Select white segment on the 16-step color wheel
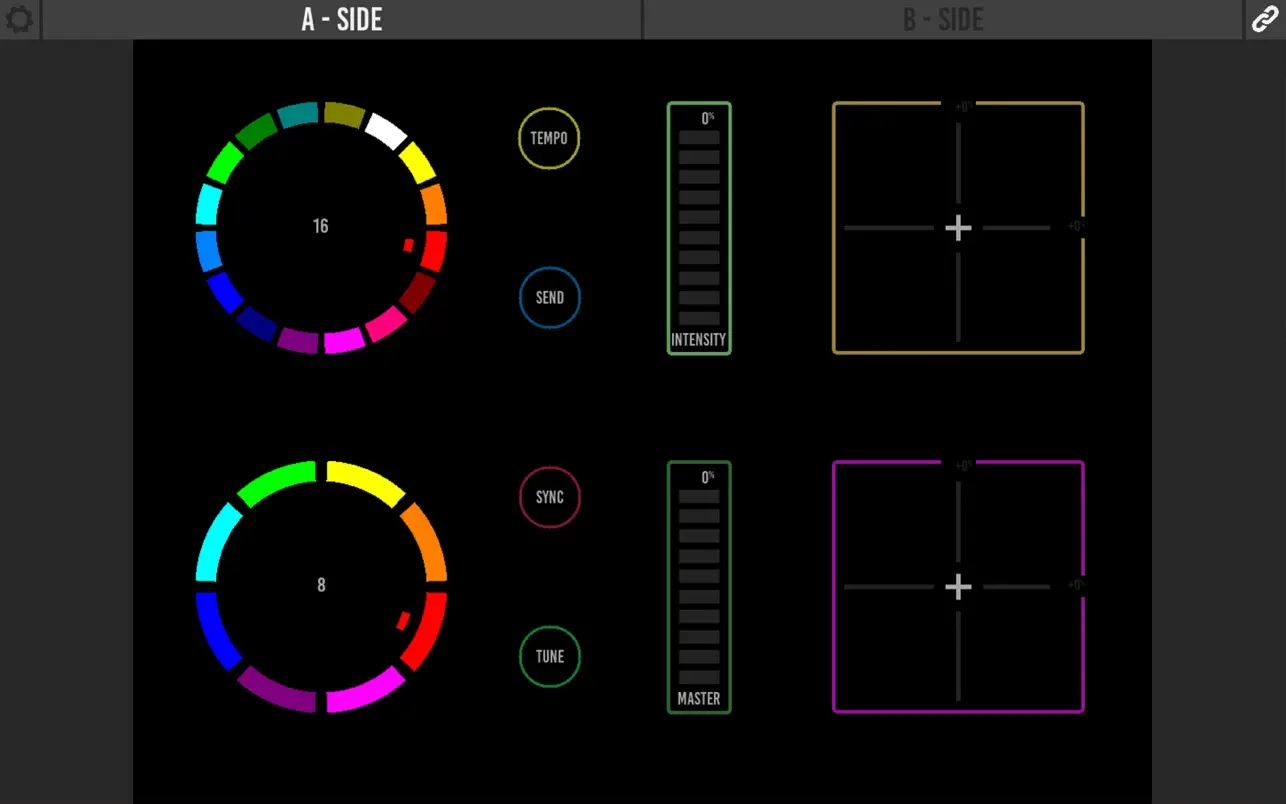Viewport: 1286px width, 804px height. point(386,130)
